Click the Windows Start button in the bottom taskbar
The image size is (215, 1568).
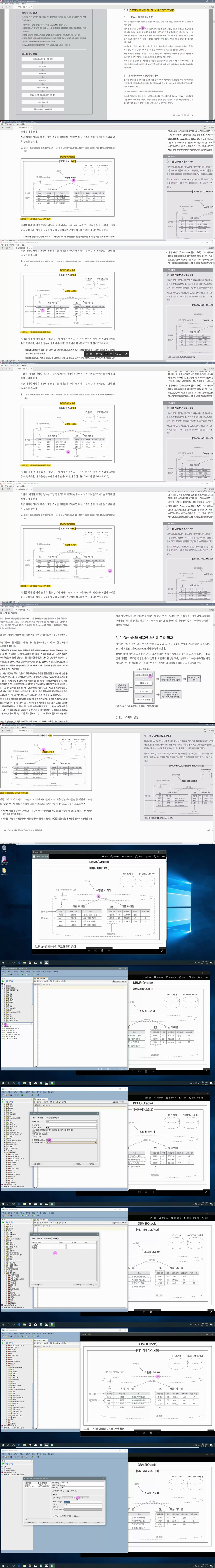coord(2,963)
